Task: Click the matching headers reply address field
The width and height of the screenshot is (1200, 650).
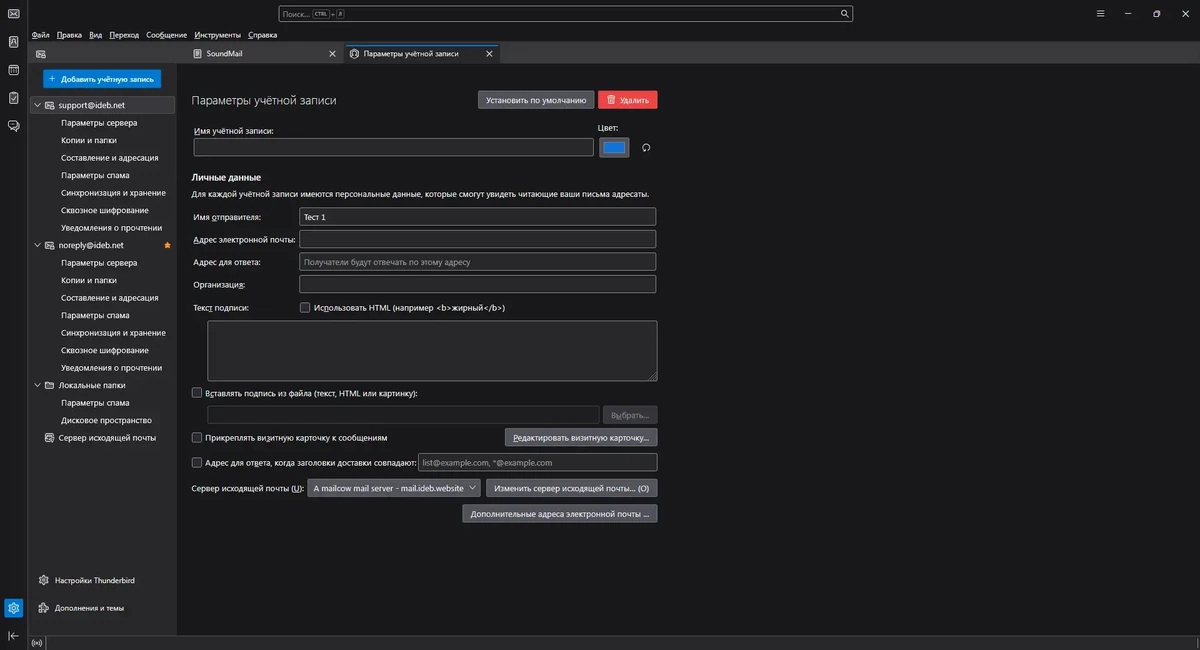Action: pos(537,462)
